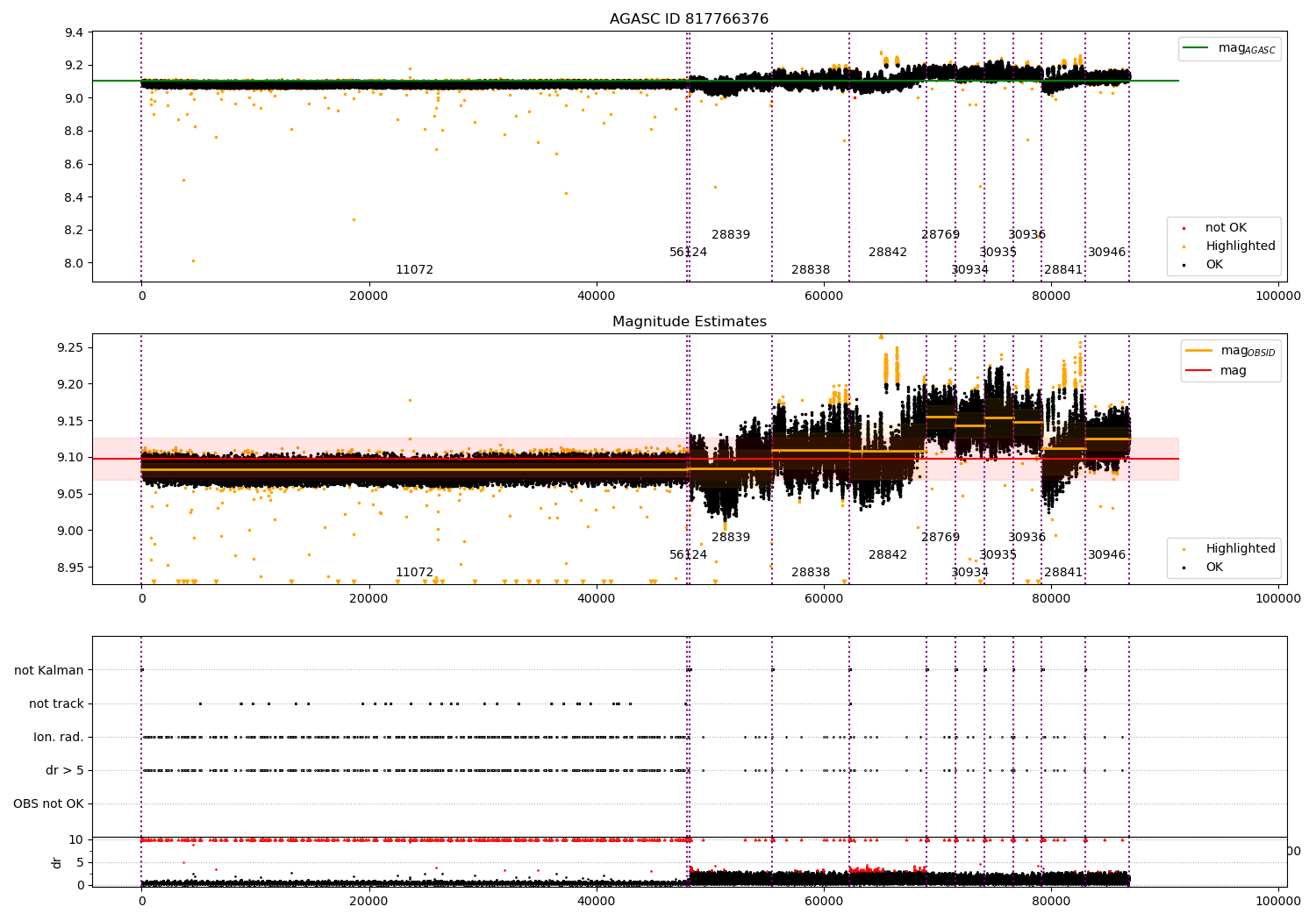Click obsid label 28838 in top plot
Screen dimensions: 1316x921
(811, 270)
